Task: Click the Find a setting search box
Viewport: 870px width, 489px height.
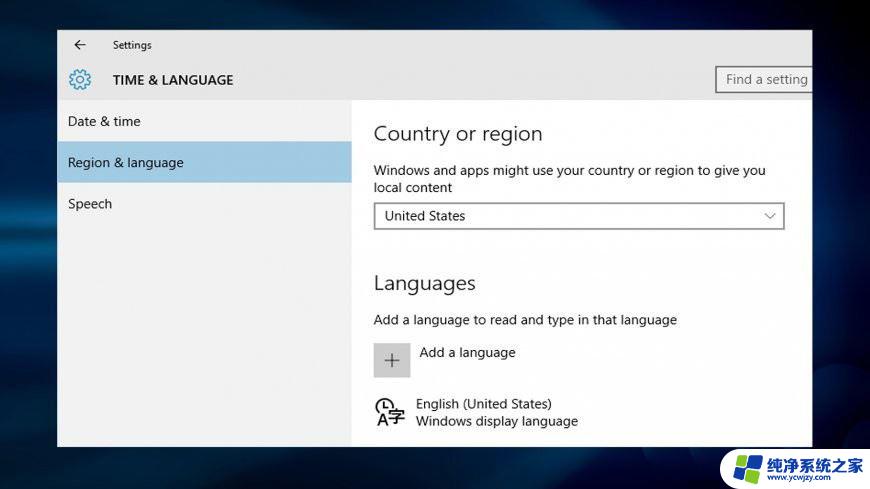Action: click(x=763, y=79)
